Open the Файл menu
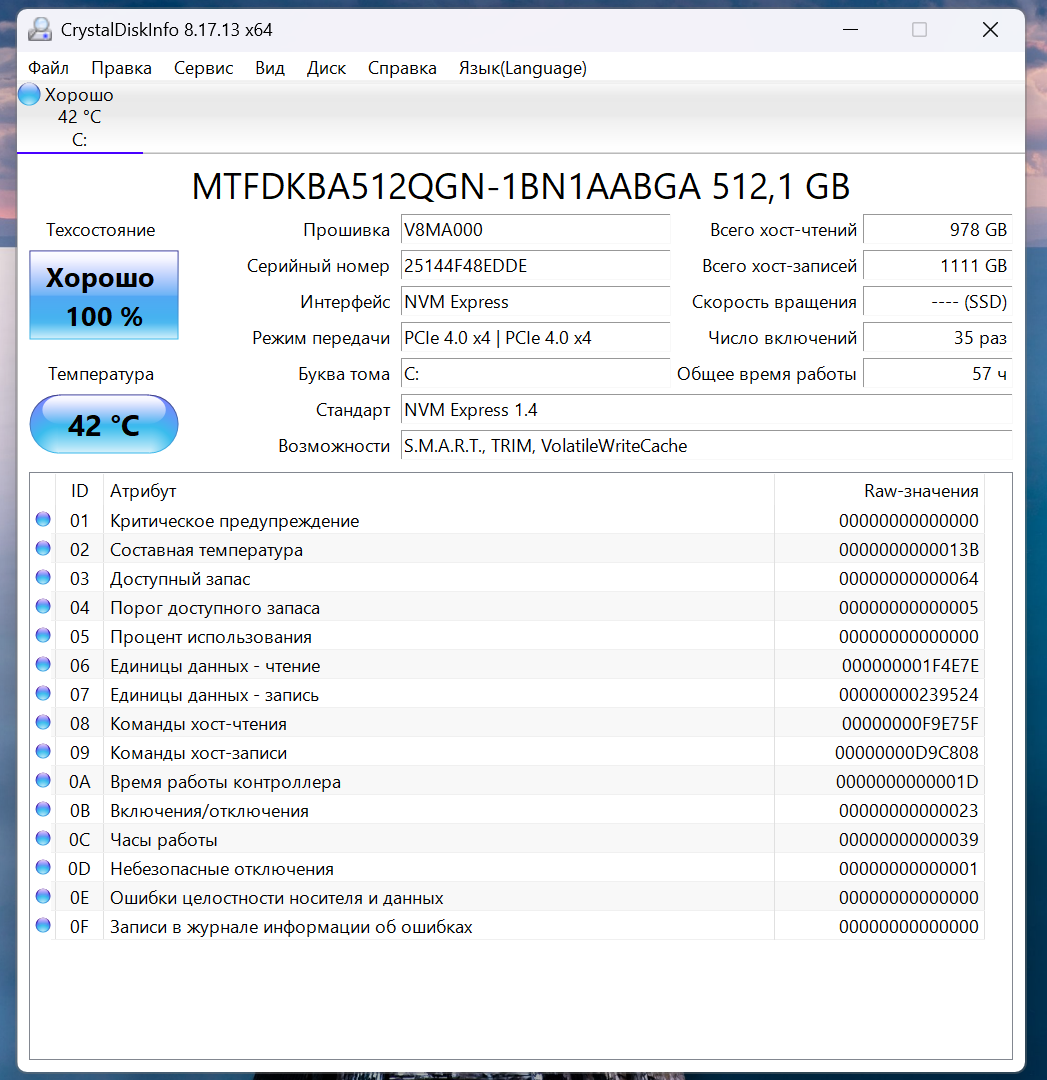The image size is (1047, 1080). click(x=48, y=68)
